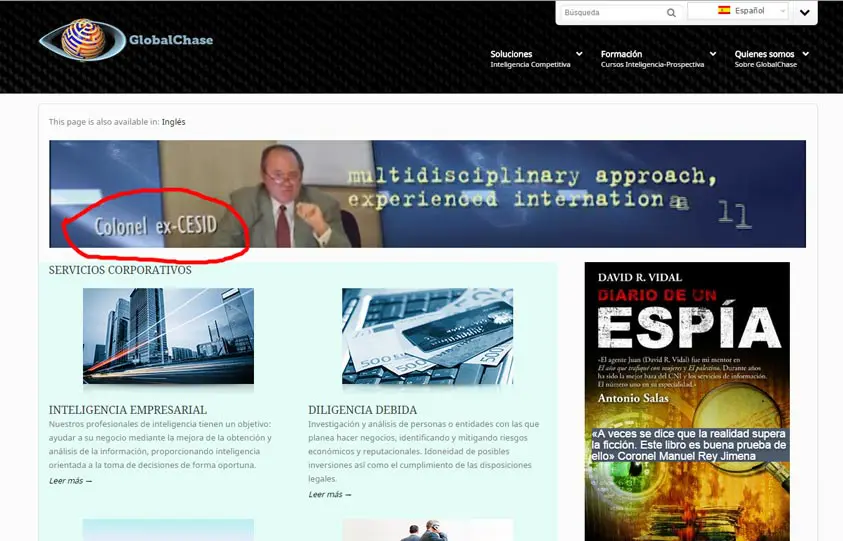This screenshot has width=843, height=541.
Task: Expand the Quienes somos menu arrow
Action: tap(805, 54)
